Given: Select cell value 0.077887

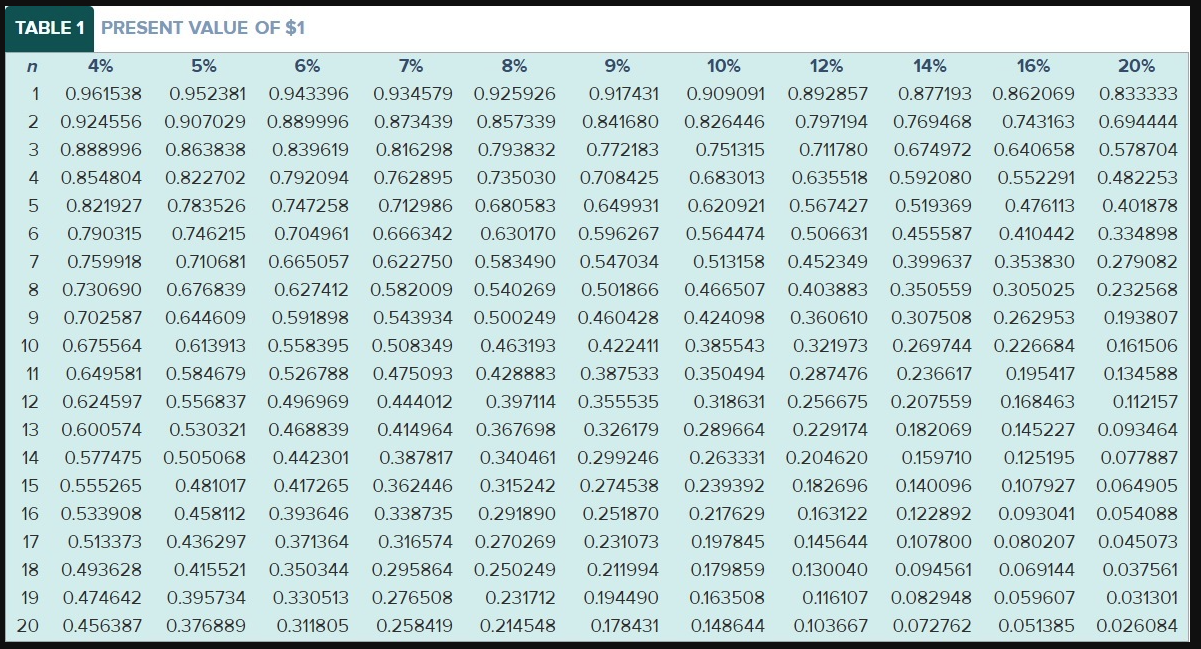Looking at the screenshot, I should (1139, 458).
